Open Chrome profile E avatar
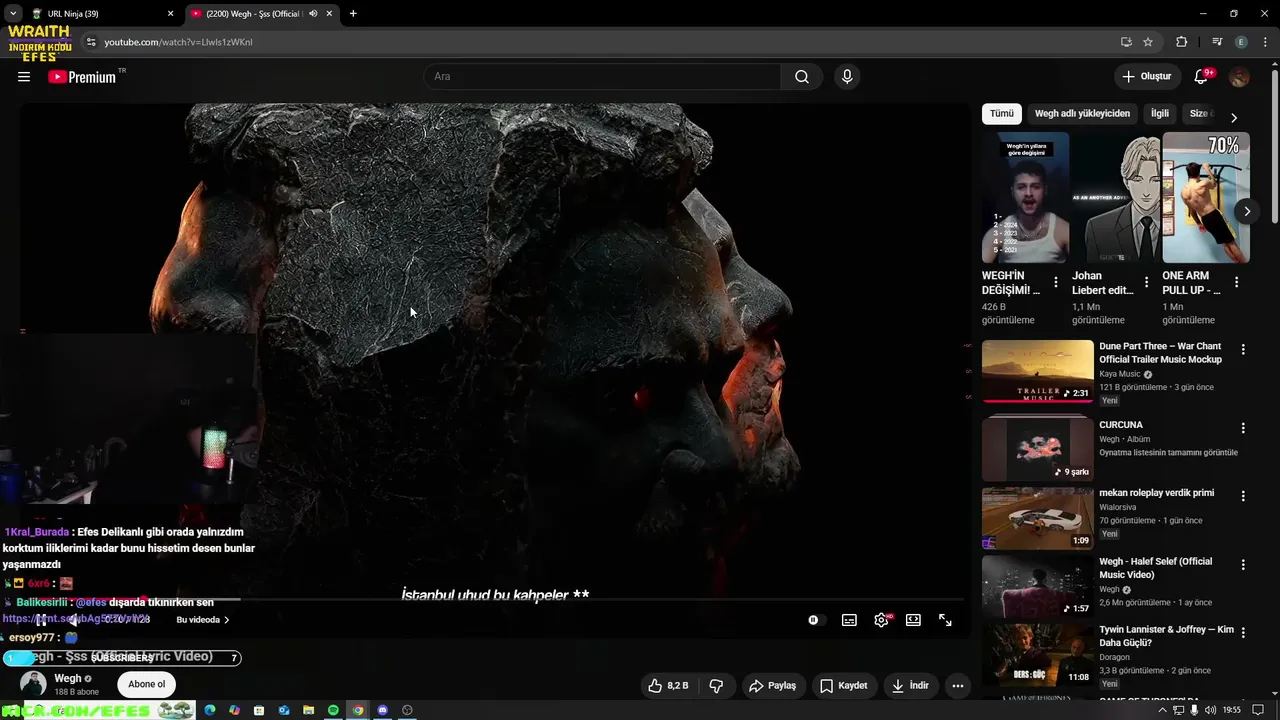1280x720 pixels. (1241, 42)
